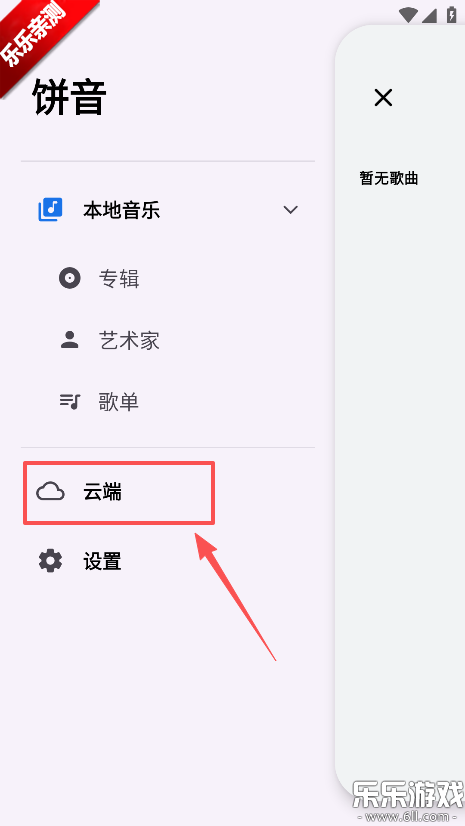Close the panel with the X icon
The height and width of the screenshot is (826, 465).
tap(383, 97)
